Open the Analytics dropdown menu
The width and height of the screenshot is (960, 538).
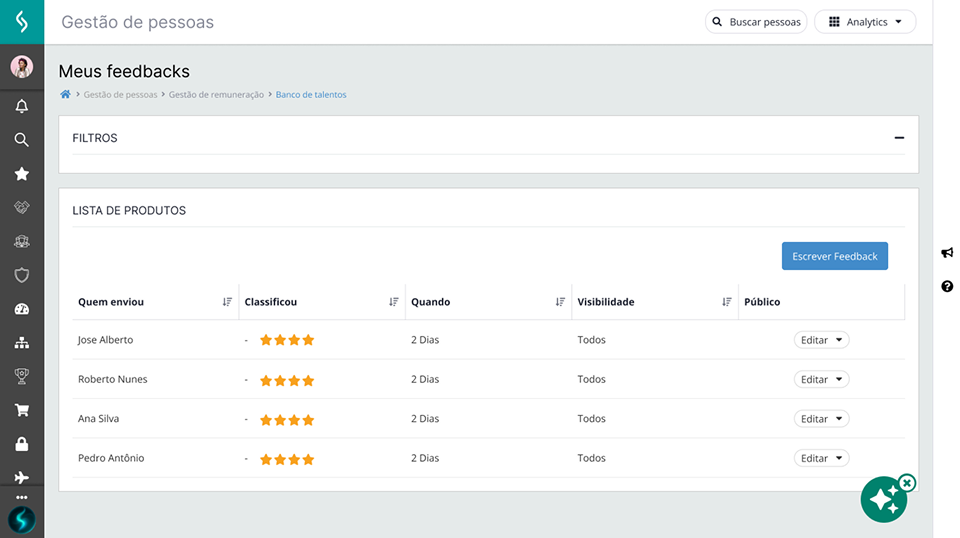point(865,22)
